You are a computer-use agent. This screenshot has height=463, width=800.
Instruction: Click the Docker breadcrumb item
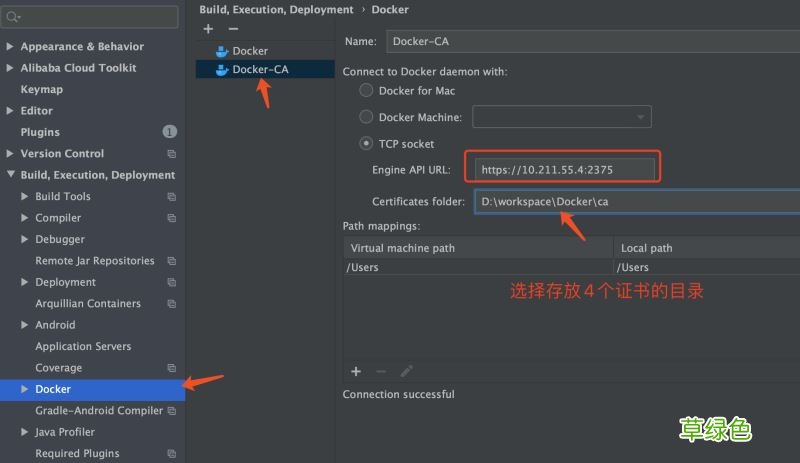(390, 10)
